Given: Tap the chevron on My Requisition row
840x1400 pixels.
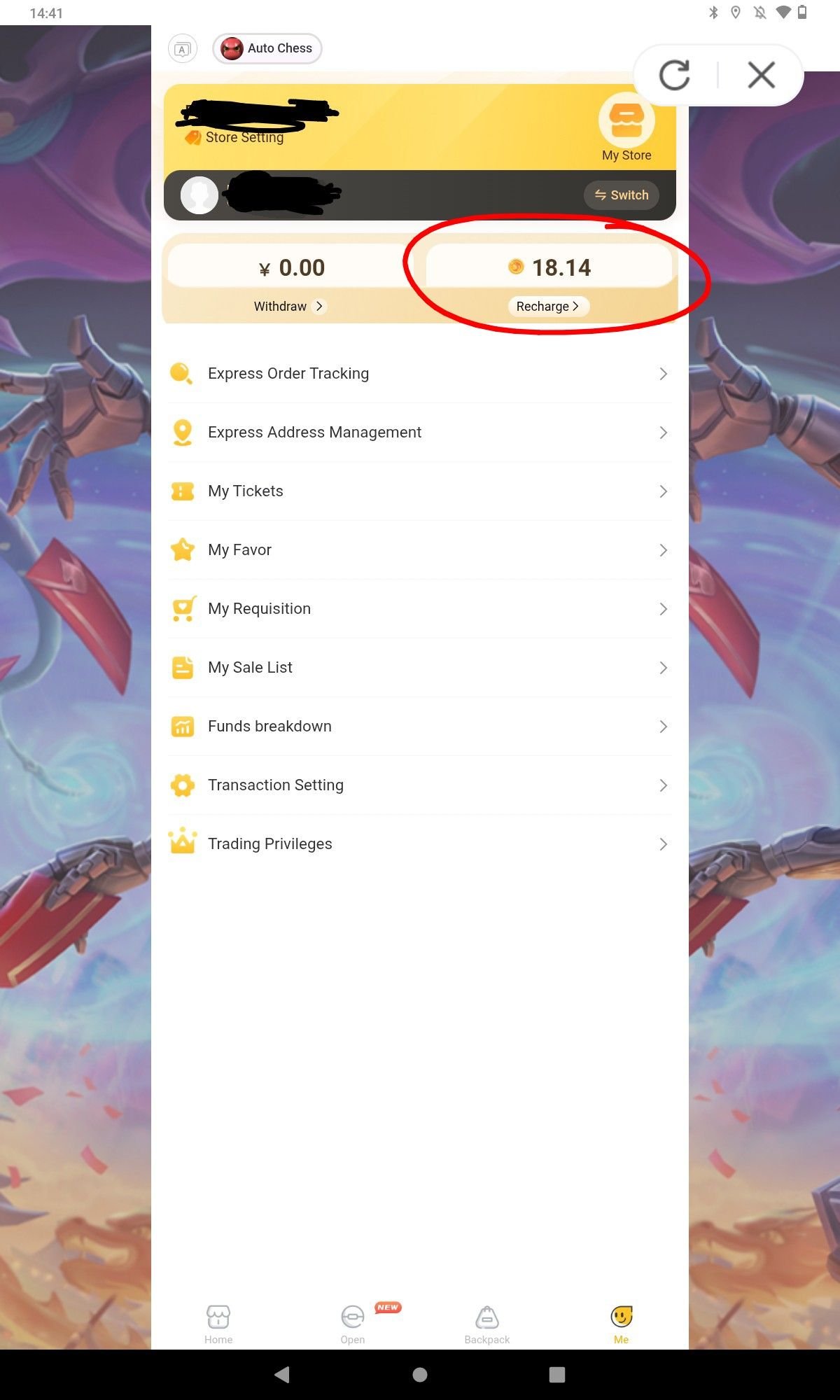Looking at the screenshot, I should click(663, 609).
